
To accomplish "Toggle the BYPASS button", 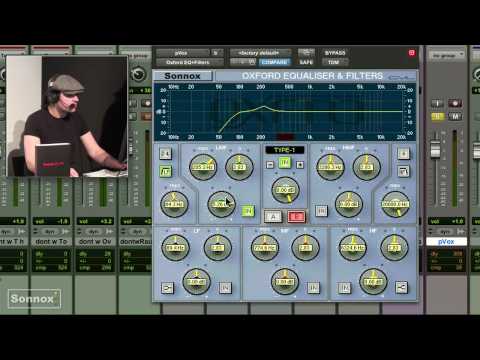I will point(335,53).
